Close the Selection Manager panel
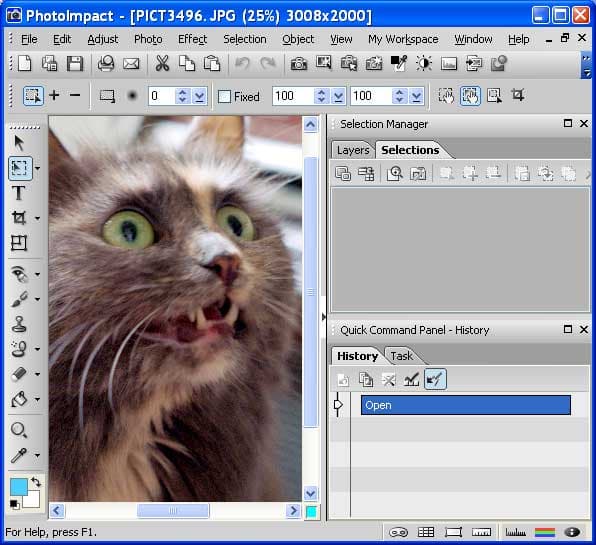Image resolution: width=596 pixels, height=545 pixels. 584,124
